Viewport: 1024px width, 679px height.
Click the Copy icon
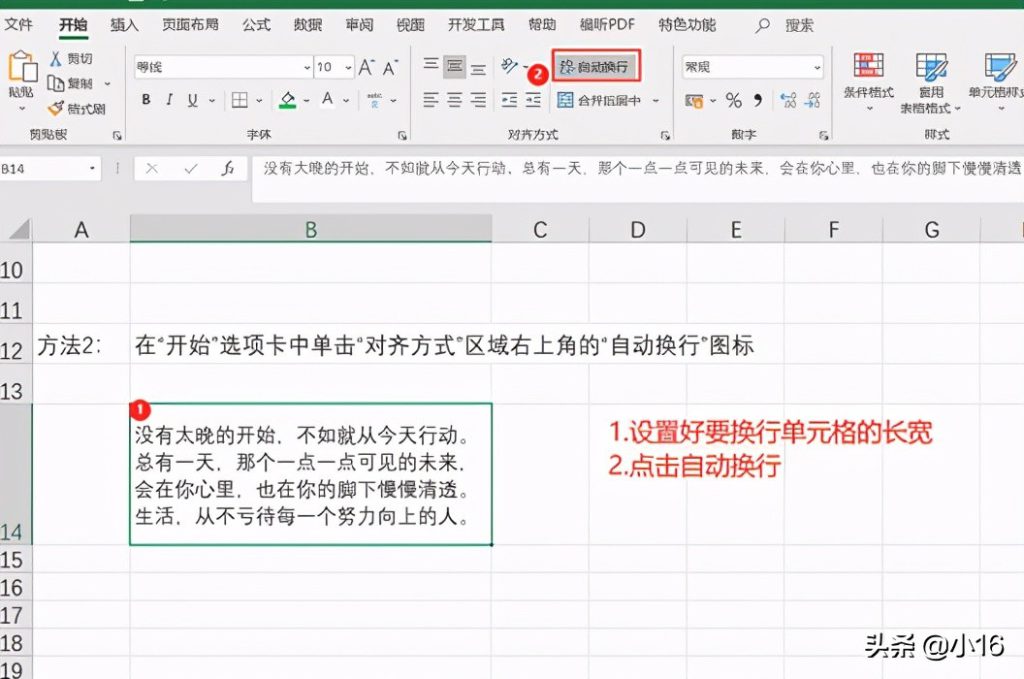(x=56, y=84)
